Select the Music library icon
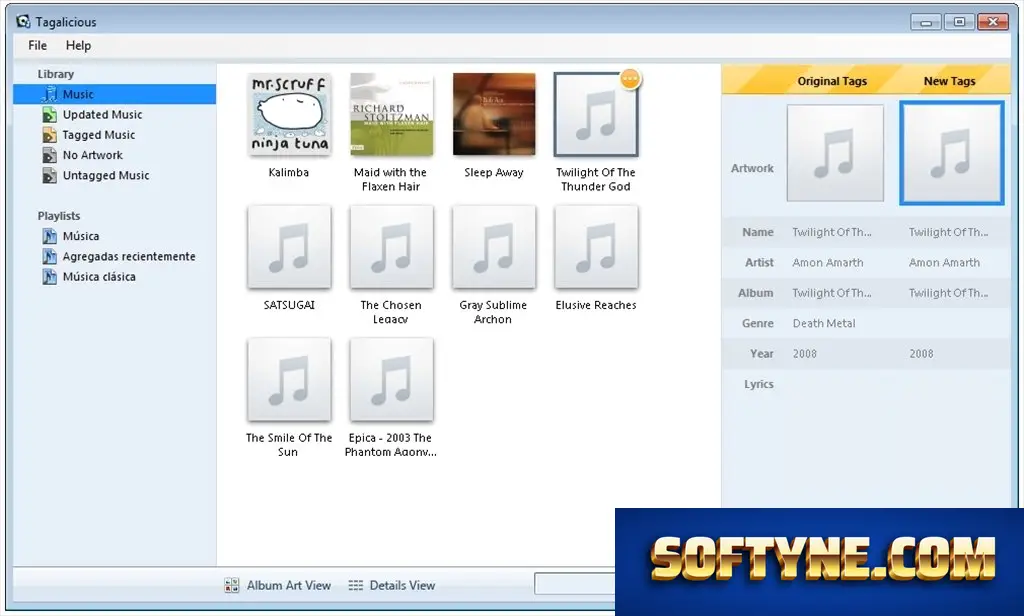Viewport: 1024px width, 616px height. coord(50,94)
